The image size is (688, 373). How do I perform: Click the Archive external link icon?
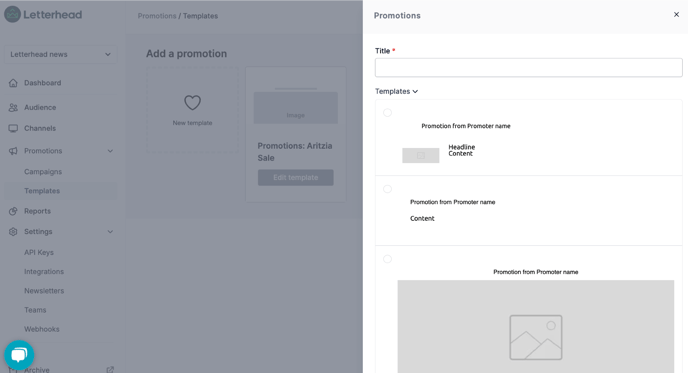[x=110, y=370]
